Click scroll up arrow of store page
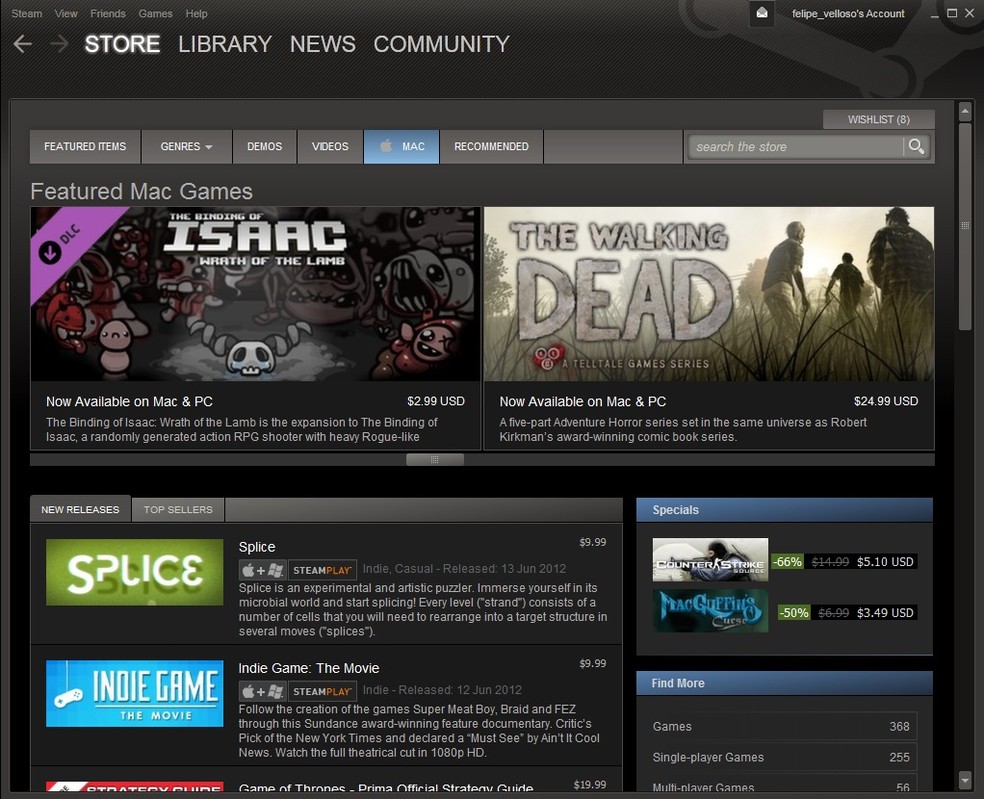The height and width of the screenshot is (799, 984). pos(965,112)
